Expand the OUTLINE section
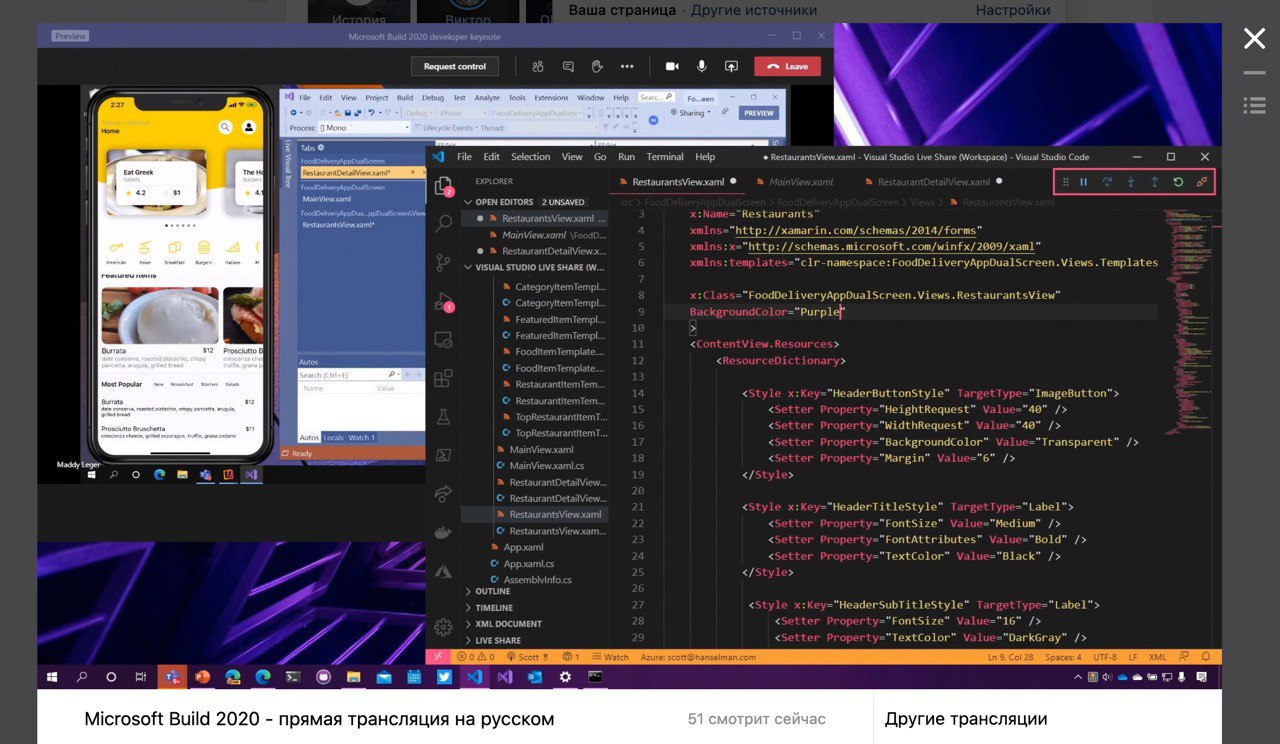The height and width of the screenshot is (744, 1280). pyautogui.click(x=492, y=591)
